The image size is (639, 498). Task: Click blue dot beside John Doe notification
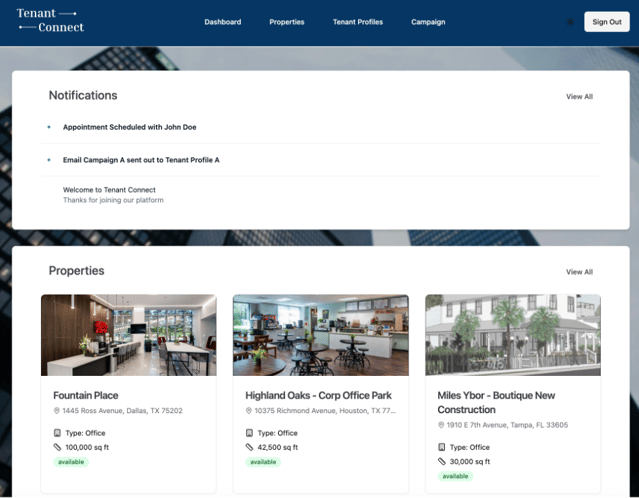(x=49, y=127)
